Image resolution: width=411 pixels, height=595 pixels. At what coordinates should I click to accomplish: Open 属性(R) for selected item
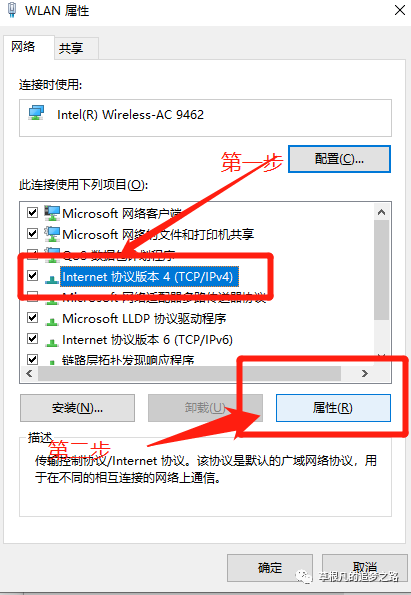tap(333, 408)
